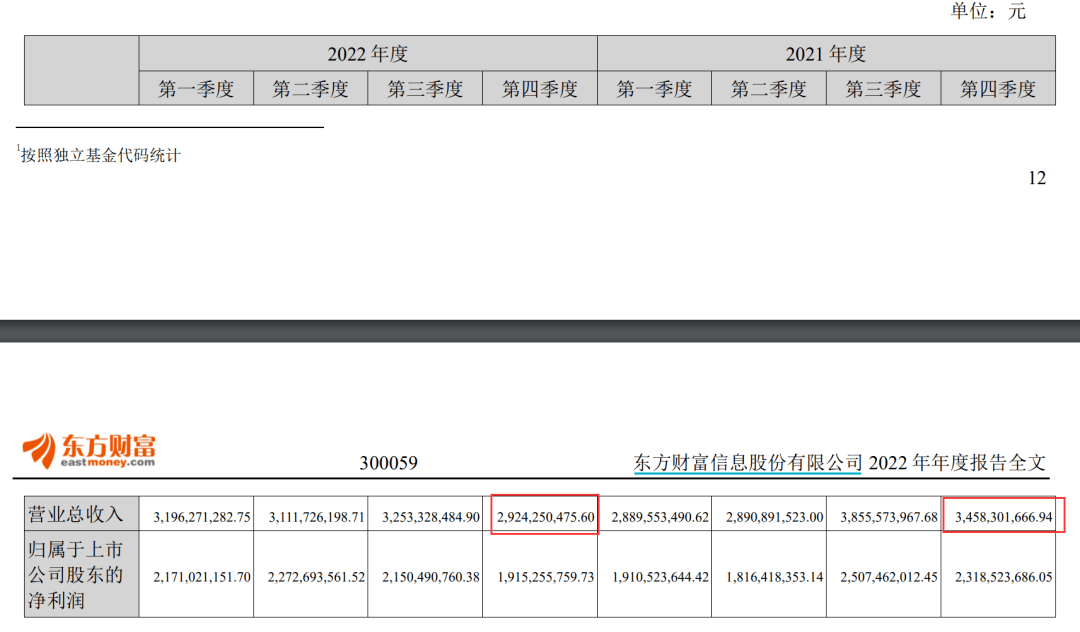Click the 2021 年度 column header
Image resolution: width=1080 pixels, height=632 pixels.
click(826, 54)
